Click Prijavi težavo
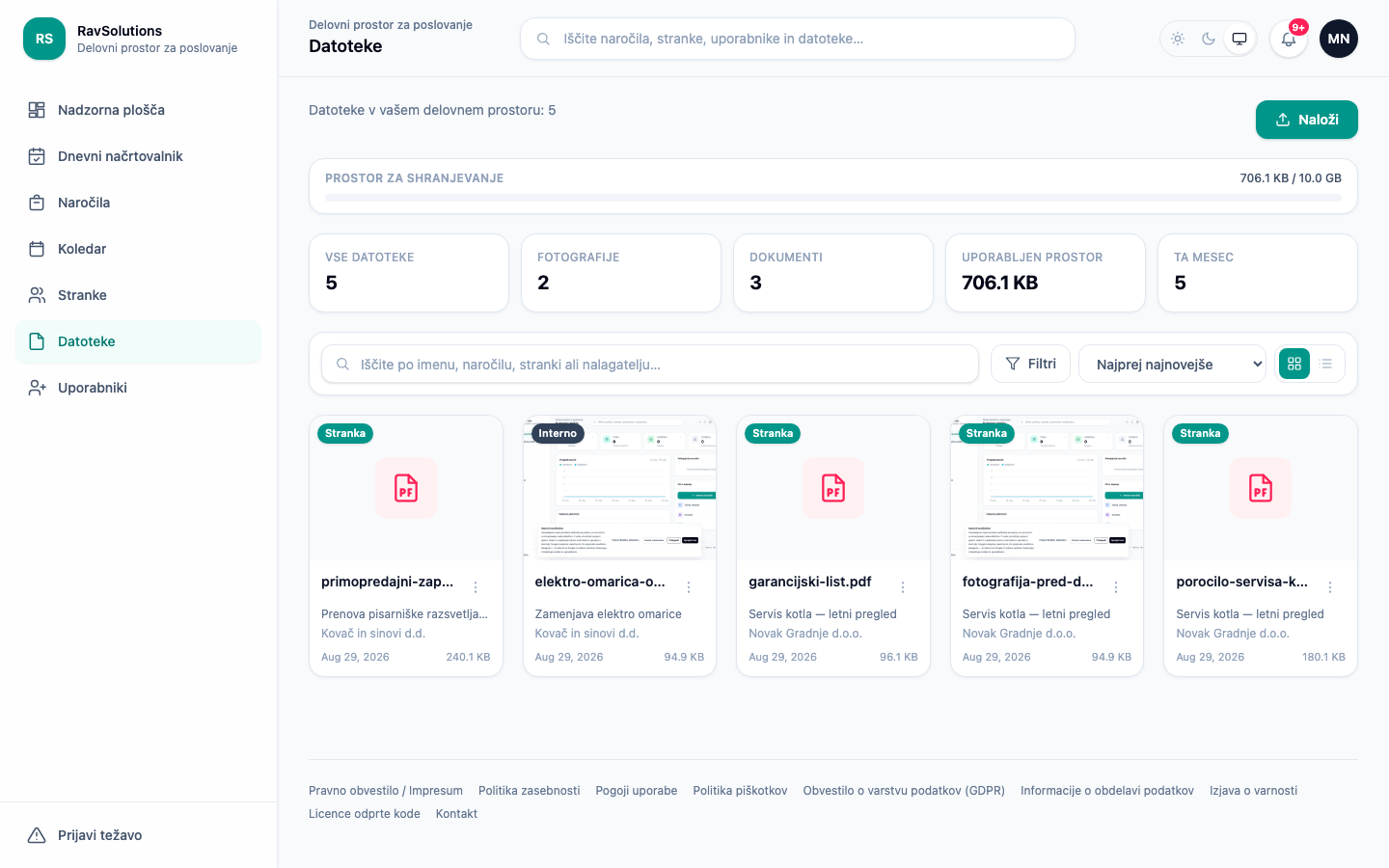1389x868 pixels. click(x=139, y=835)
